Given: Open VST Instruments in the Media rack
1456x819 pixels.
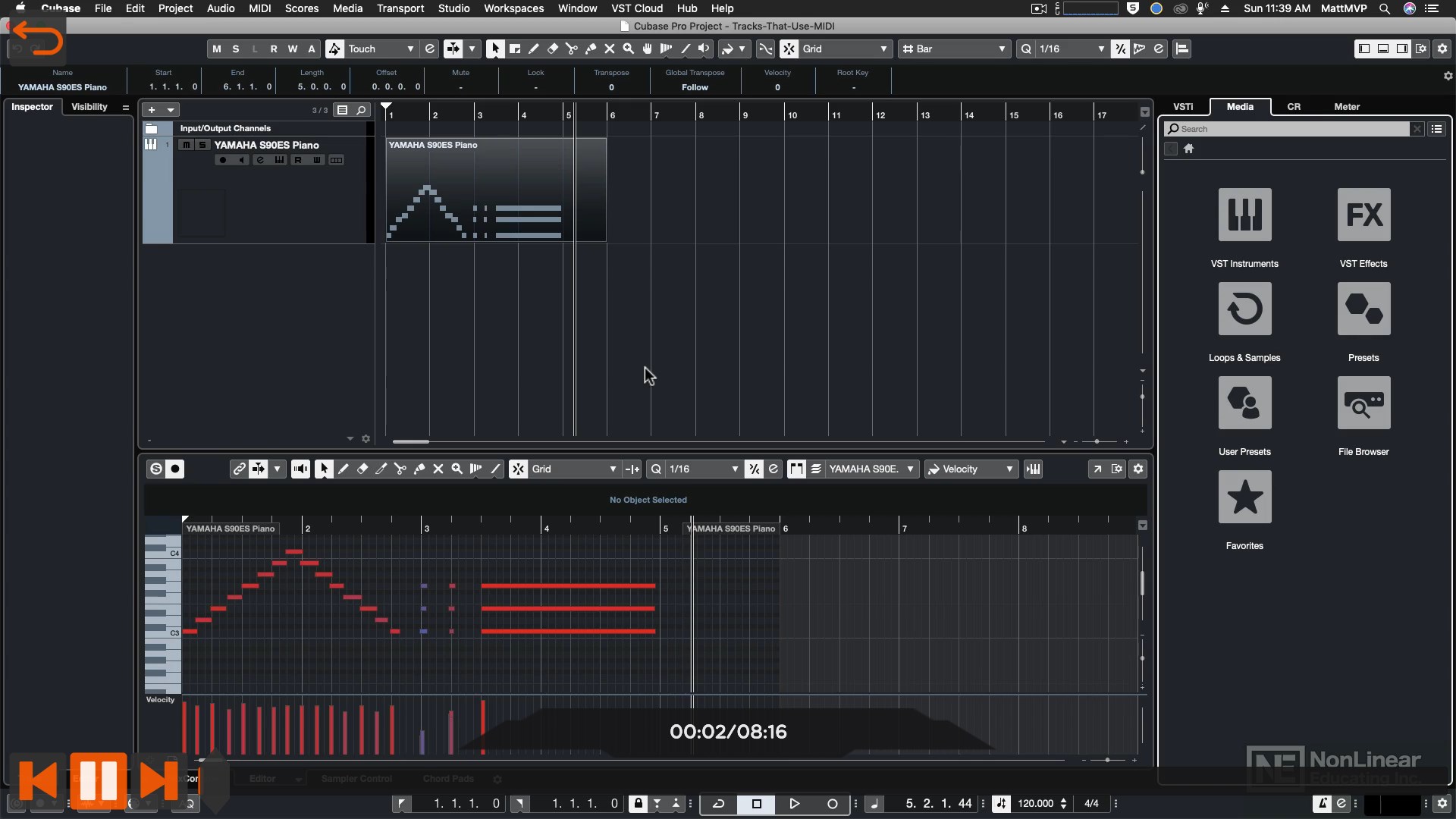Looking at the screenshot, I should click(1244, 215).
